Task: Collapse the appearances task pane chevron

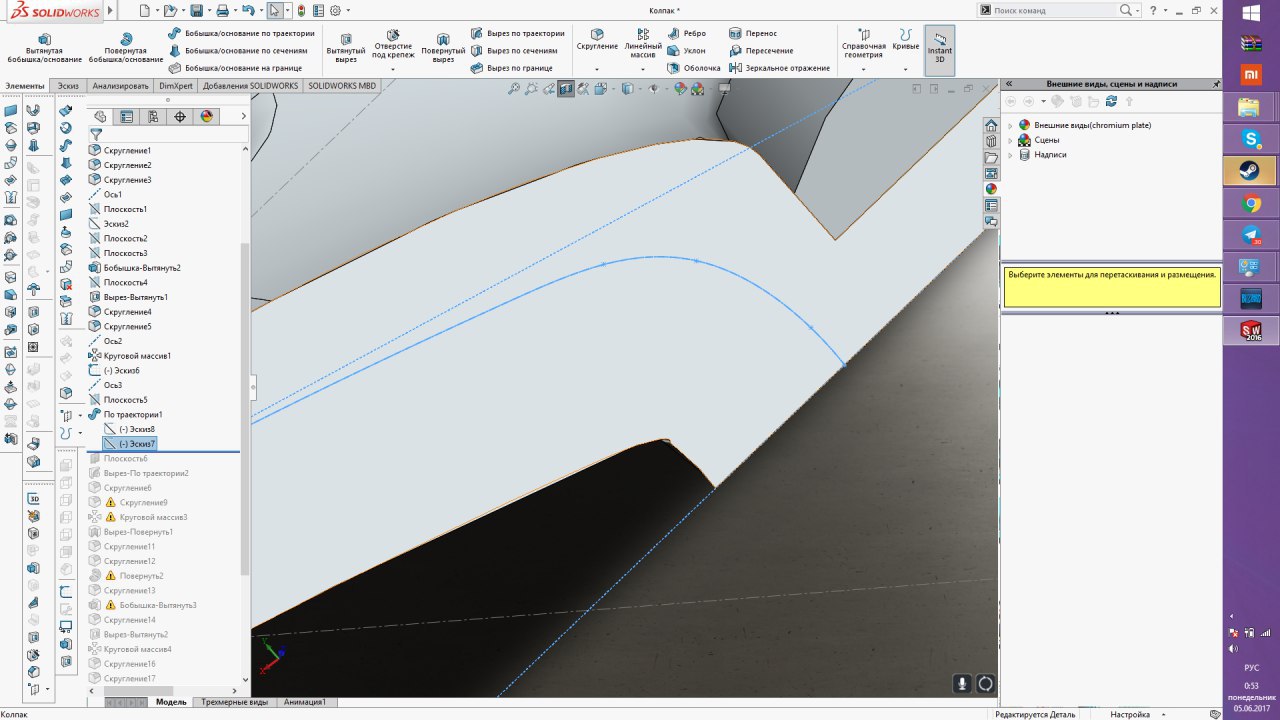Action: point(1009,85)
